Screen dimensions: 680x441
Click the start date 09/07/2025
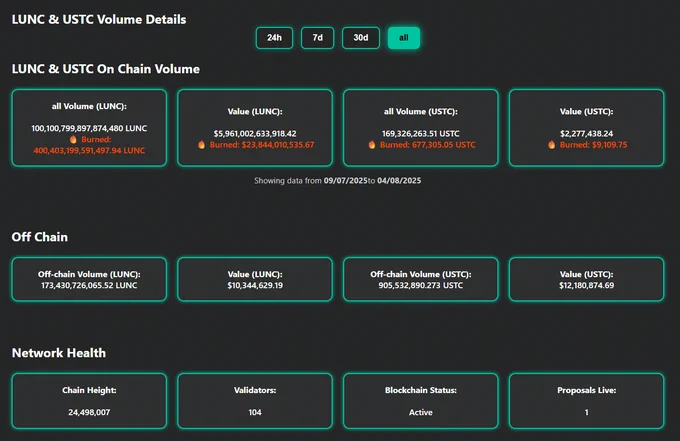(x=346, y=181)
